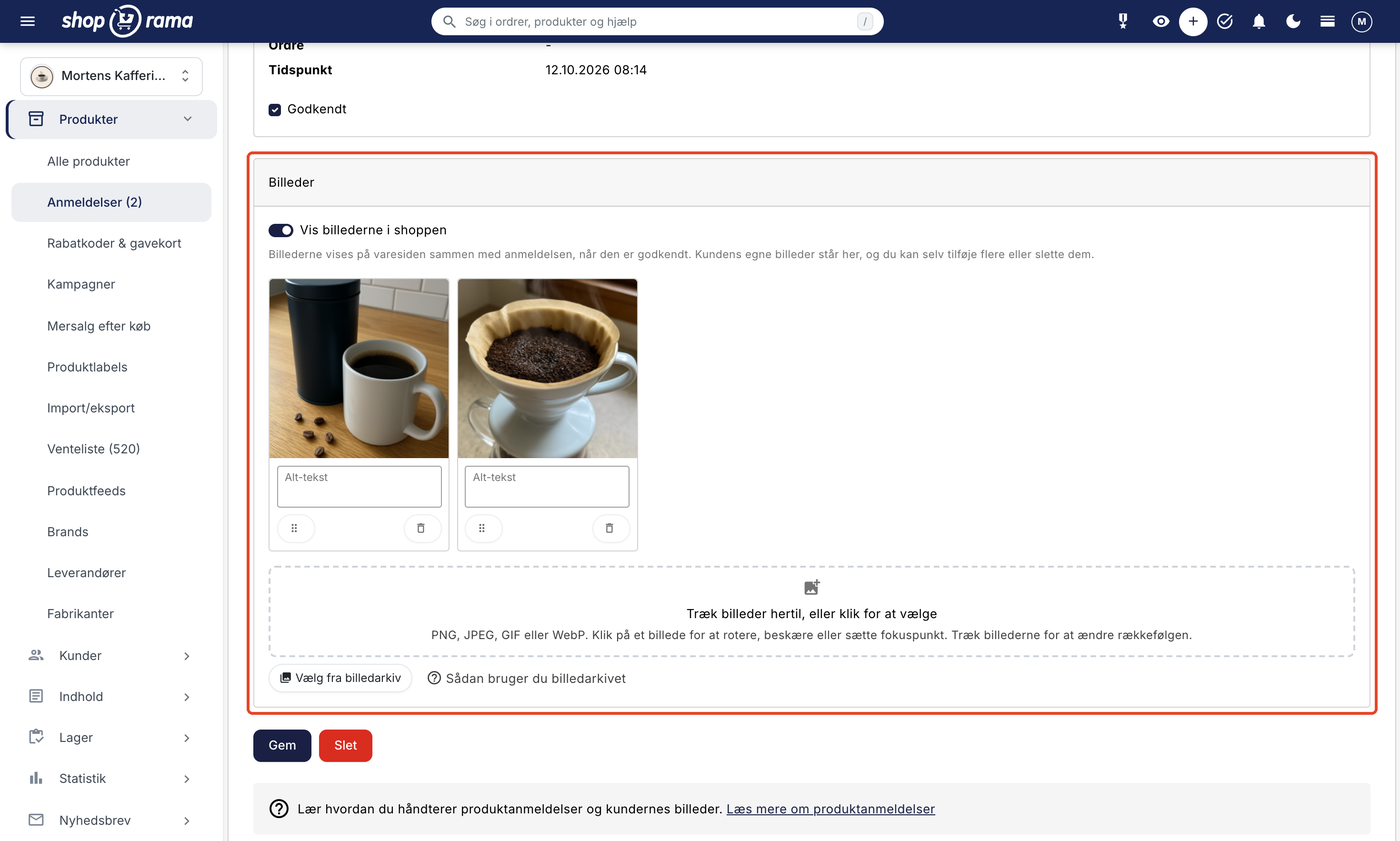
Task: Click the plus create-new button
Action: click(x=1193, y=21)
